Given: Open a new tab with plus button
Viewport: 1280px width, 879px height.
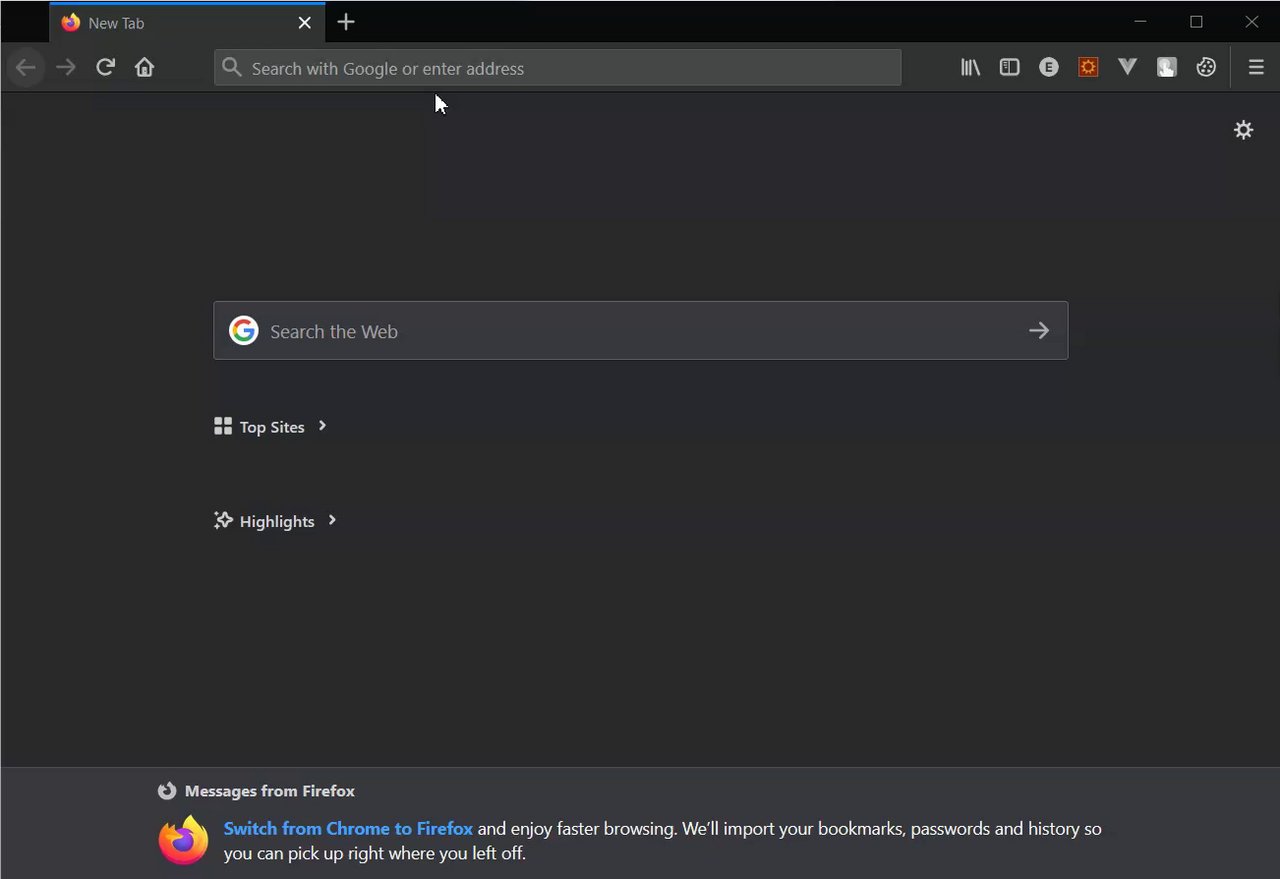Looking at the screenshot, I should click(346, 22).
